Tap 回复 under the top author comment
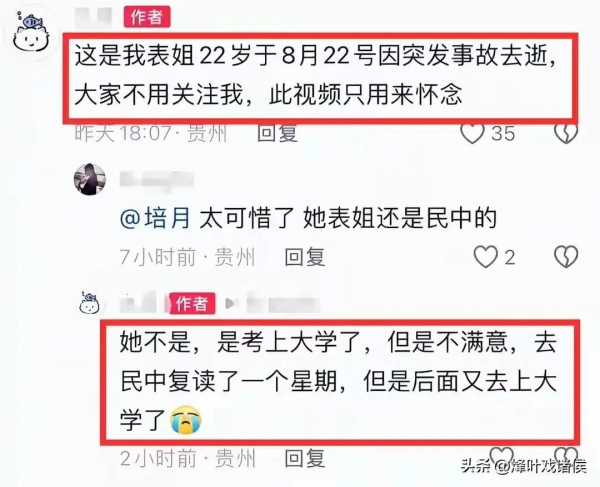This screenshot has height=487, width=600. tap(277, 133)
